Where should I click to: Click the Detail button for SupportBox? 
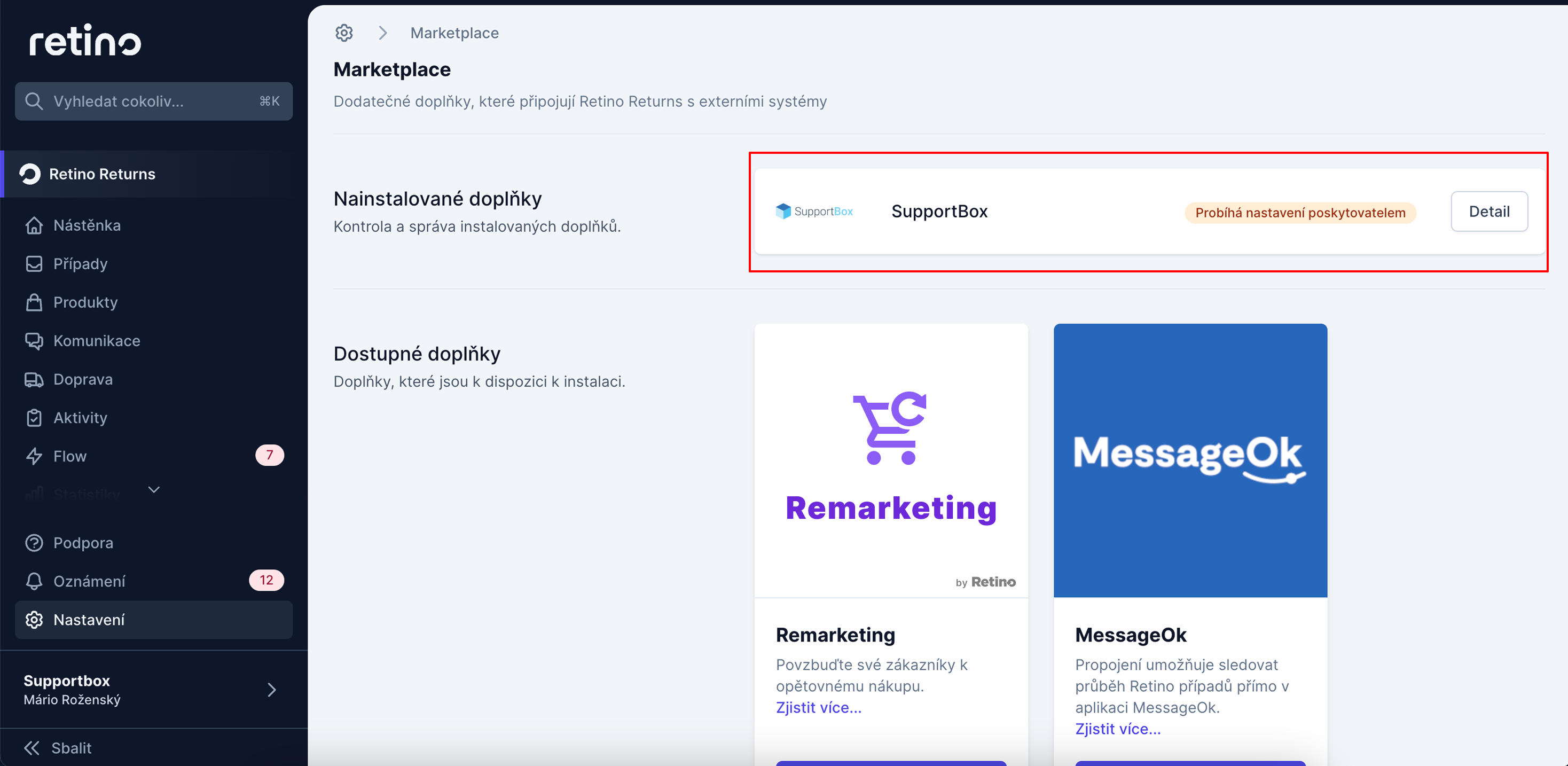point(1489,212)
